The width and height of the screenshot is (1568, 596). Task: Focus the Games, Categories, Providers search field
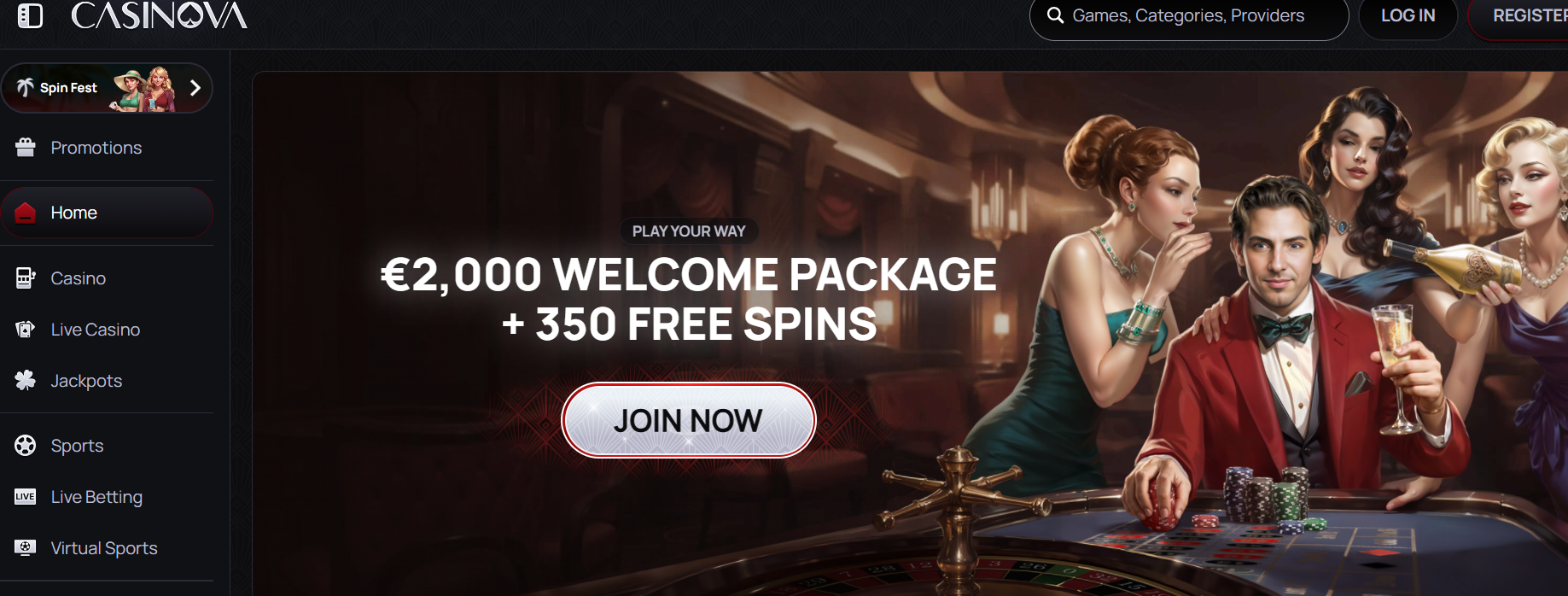tap(1189, 16)
